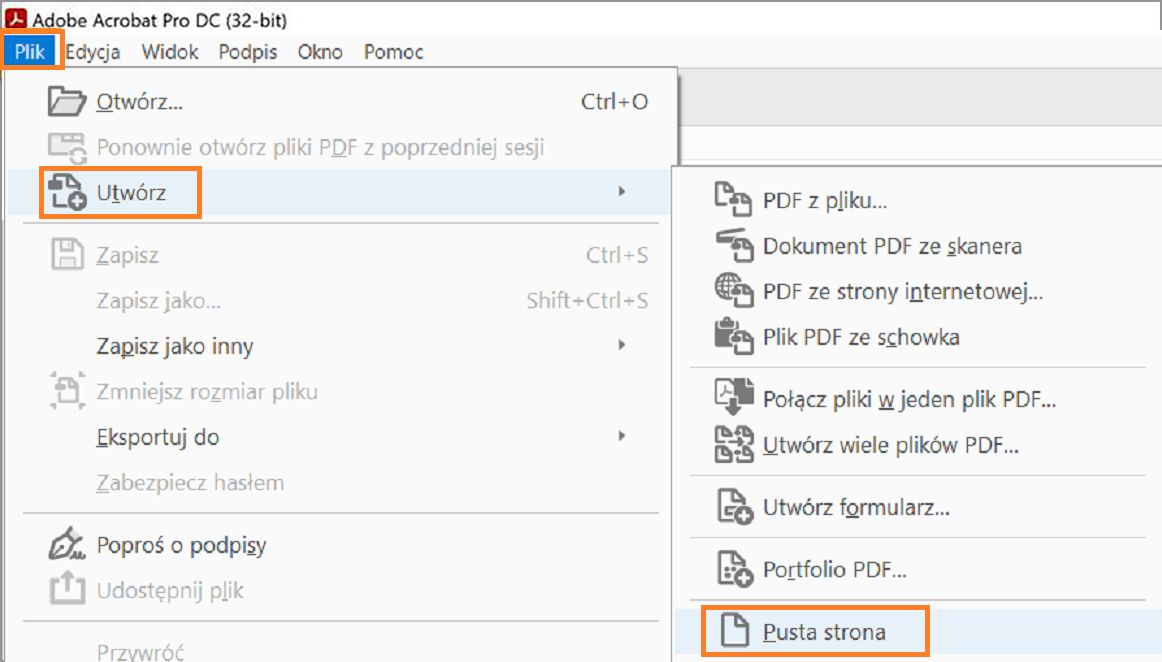Click the Połącz pliki w jeden plik PDF icon

(x=736, y=398)
